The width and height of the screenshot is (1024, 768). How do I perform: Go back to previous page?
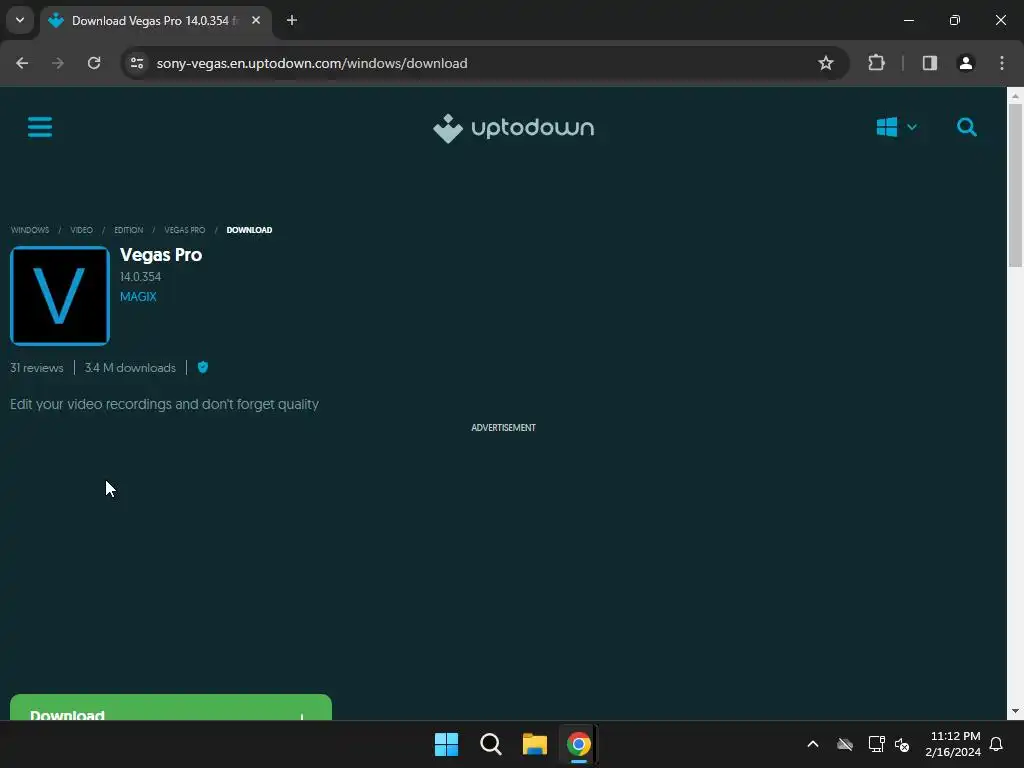point(22,63)
